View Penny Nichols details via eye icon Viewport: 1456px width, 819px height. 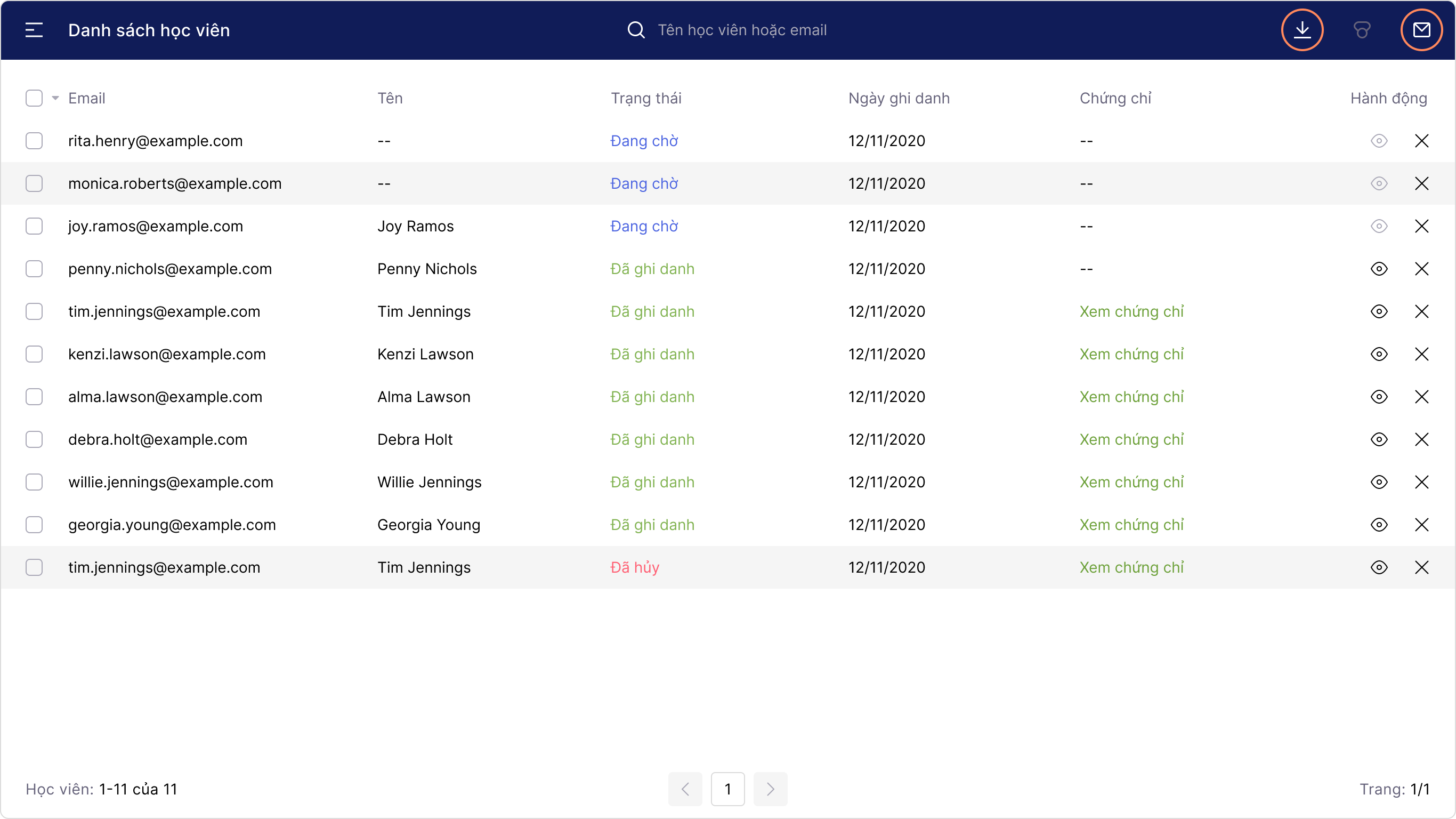(x=1379, y=269)
